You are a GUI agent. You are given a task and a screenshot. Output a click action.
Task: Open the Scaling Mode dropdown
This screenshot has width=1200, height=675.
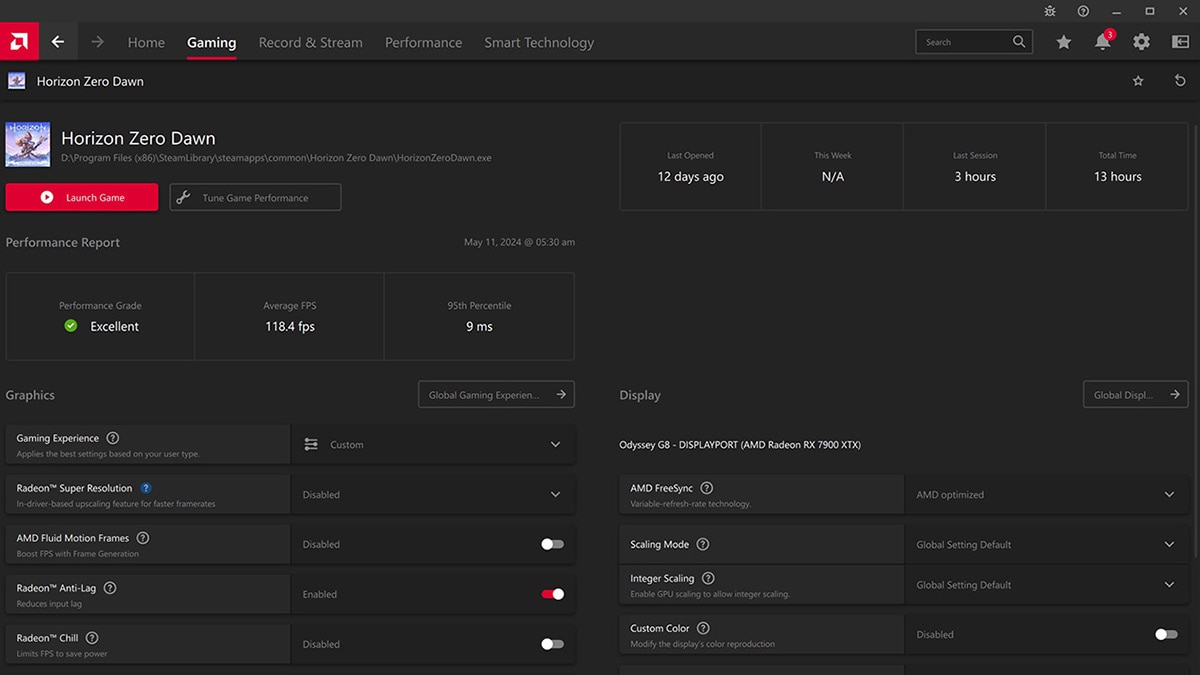1047,544
